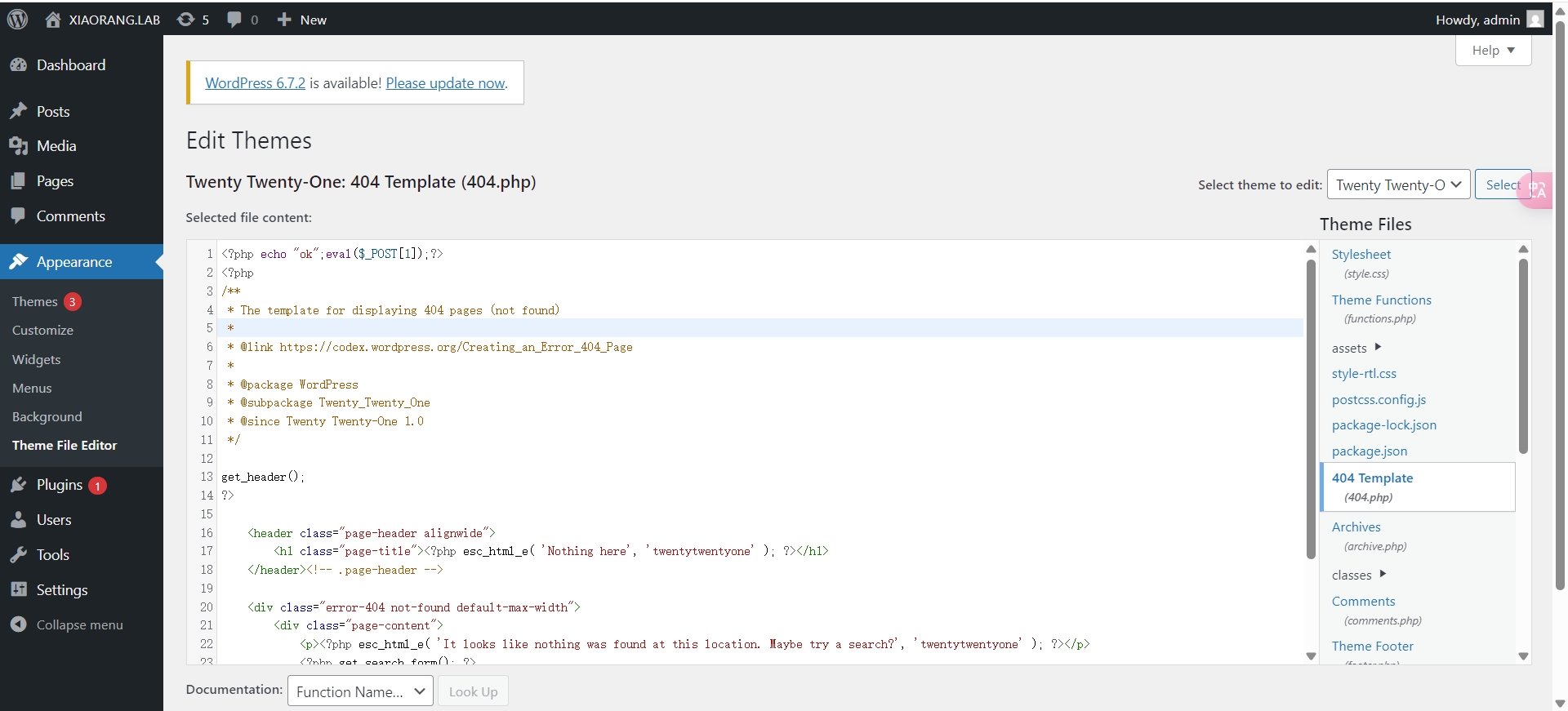
Task: Open Theme Footer file
Action: pos(1373,647)
